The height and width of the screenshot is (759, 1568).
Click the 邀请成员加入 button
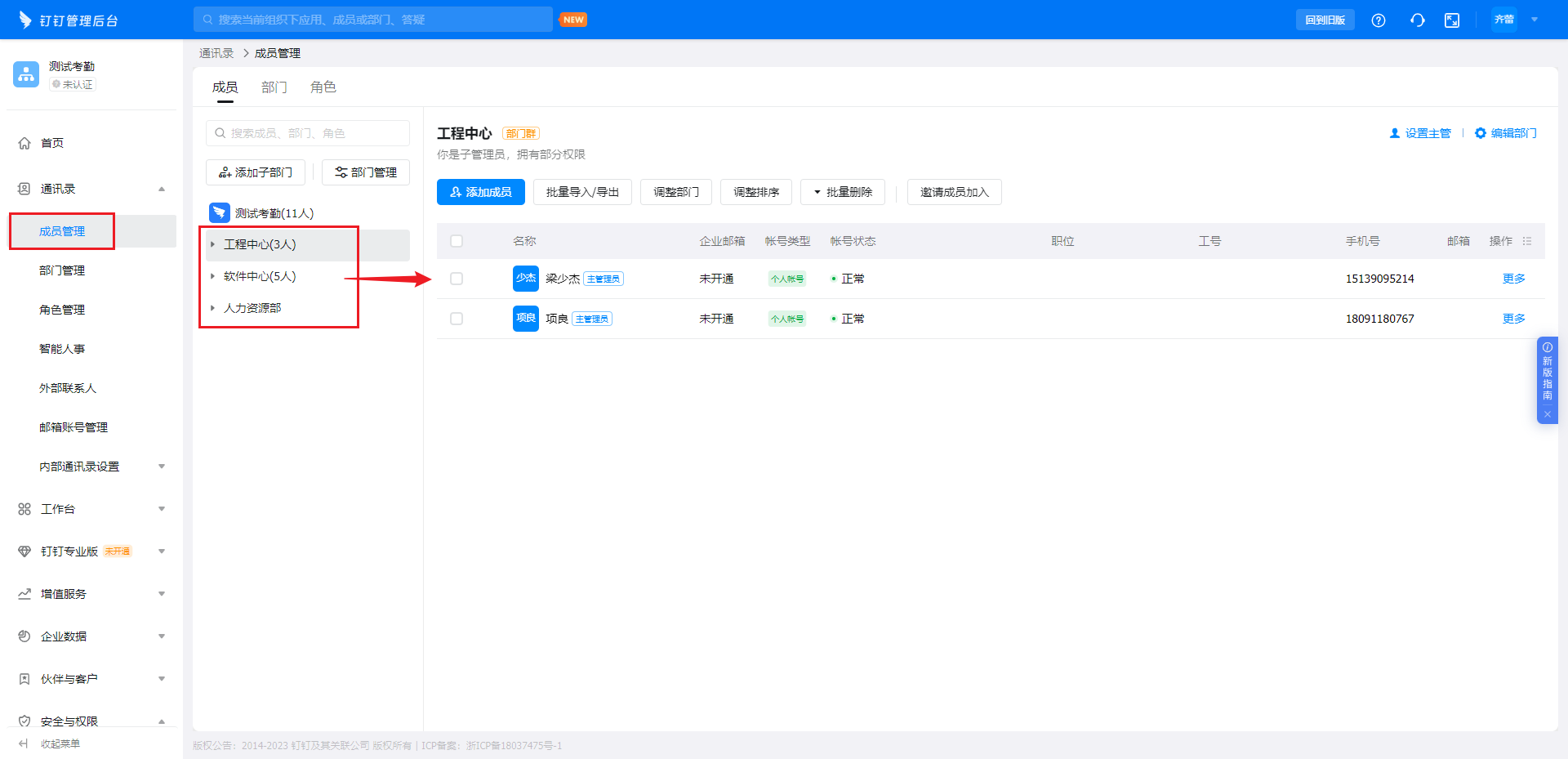click(955, 192)
